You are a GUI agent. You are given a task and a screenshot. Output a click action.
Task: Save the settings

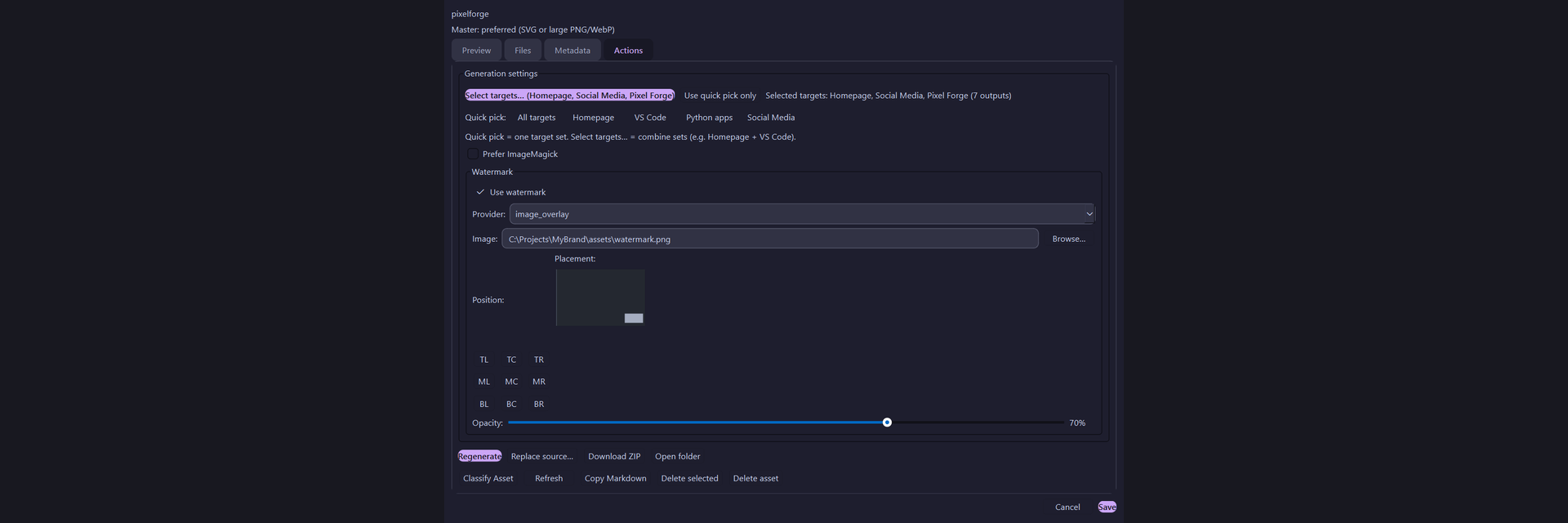[1107, 507]
